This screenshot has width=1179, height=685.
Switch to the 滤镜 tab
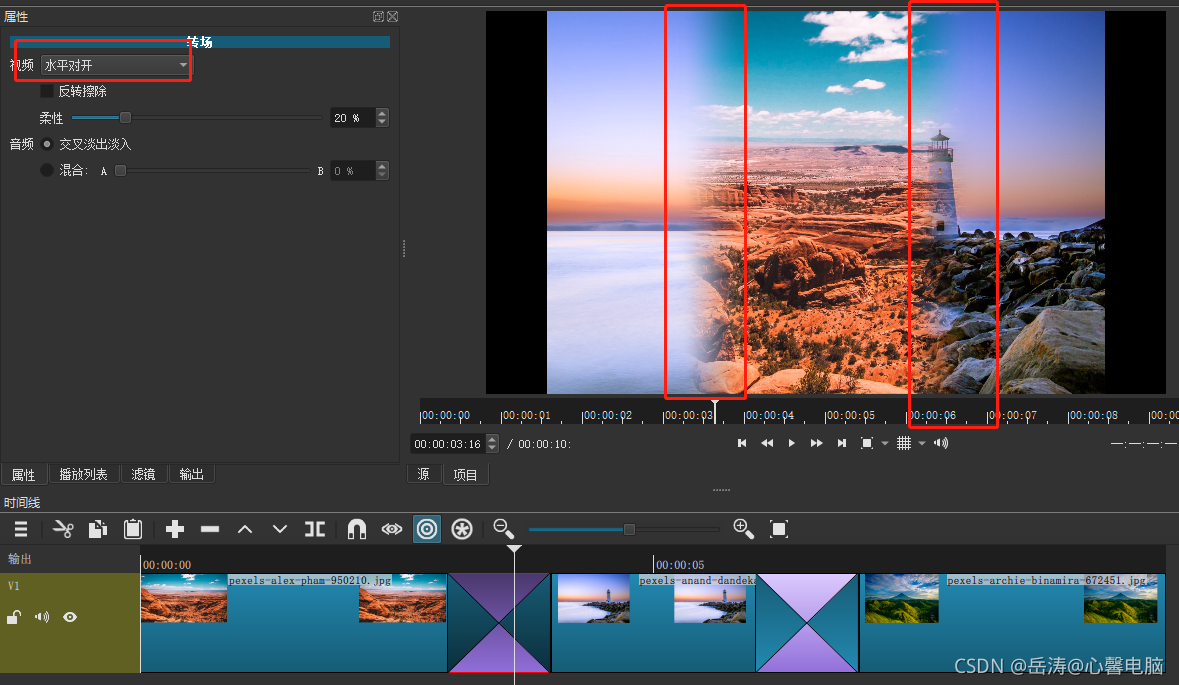[x=143, y=474]
